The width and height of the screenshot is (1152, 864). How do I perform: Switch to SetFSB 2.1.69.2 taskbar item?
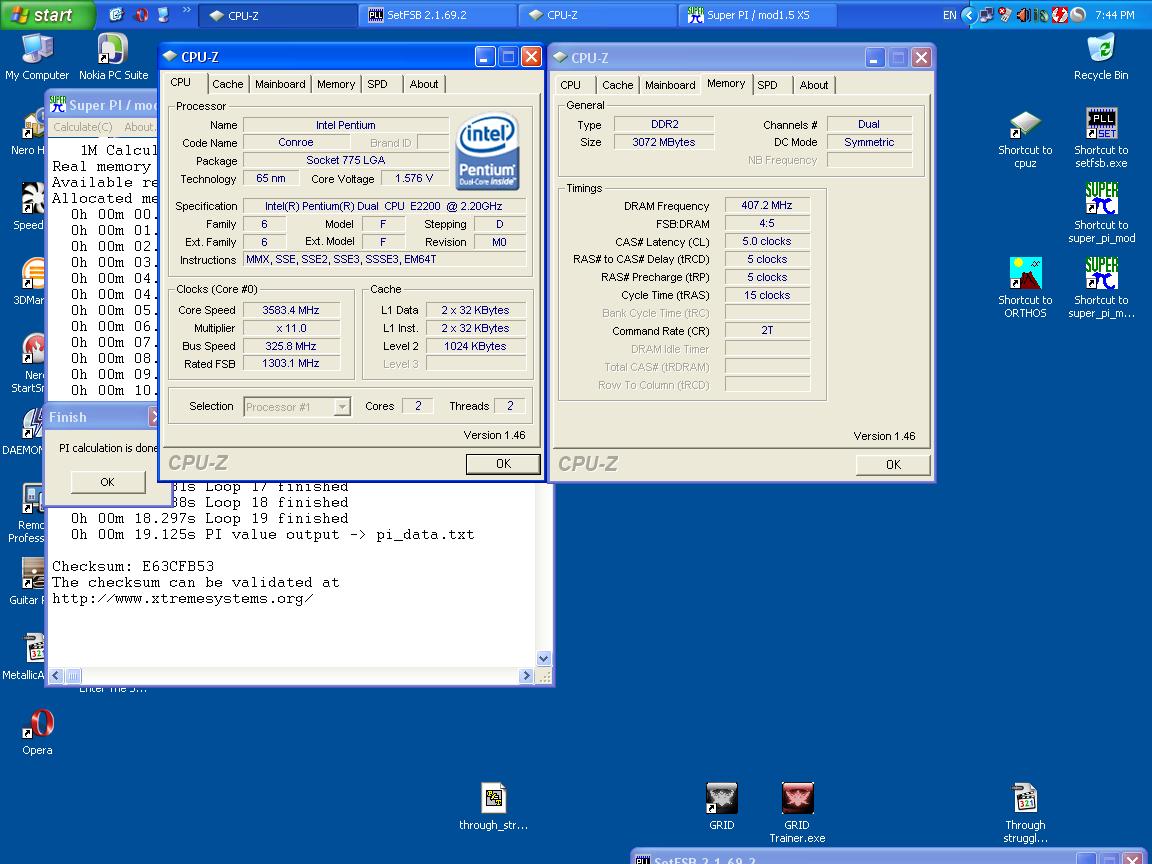(x=439, y=15)
